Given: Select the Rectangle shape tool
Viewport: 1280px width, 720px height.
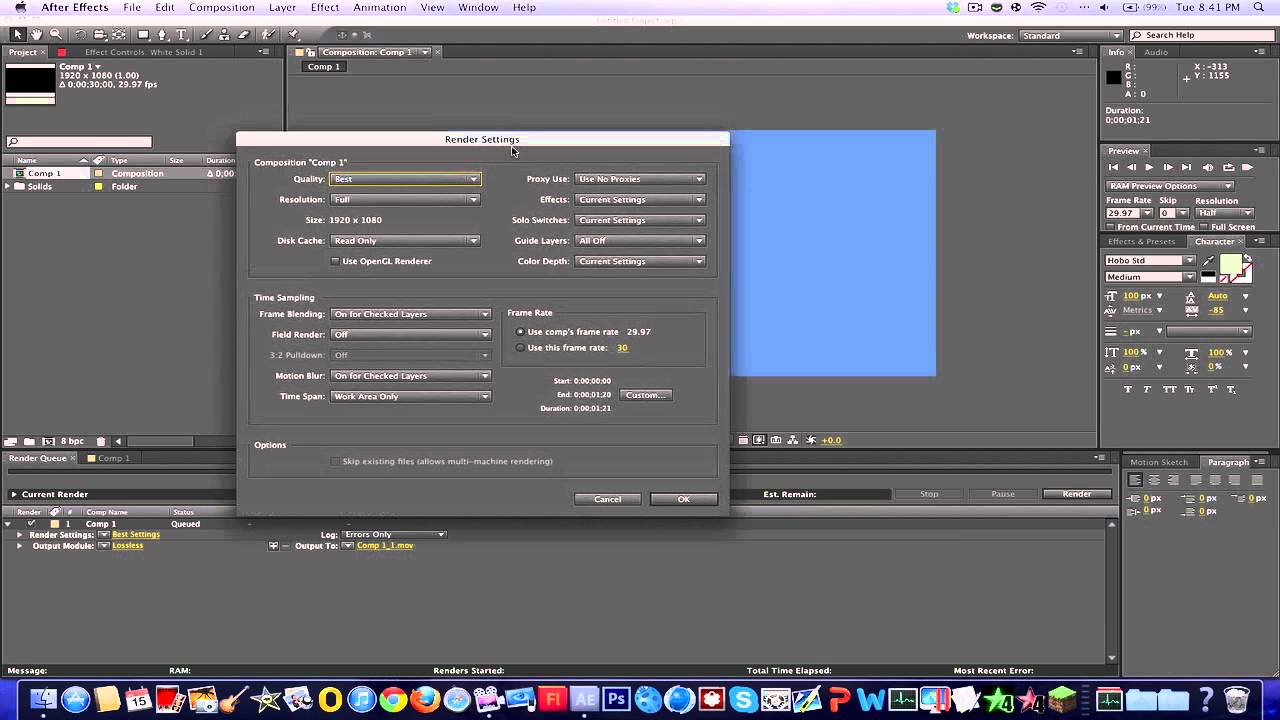Looking at the screenshot, I should coord(143,35).
